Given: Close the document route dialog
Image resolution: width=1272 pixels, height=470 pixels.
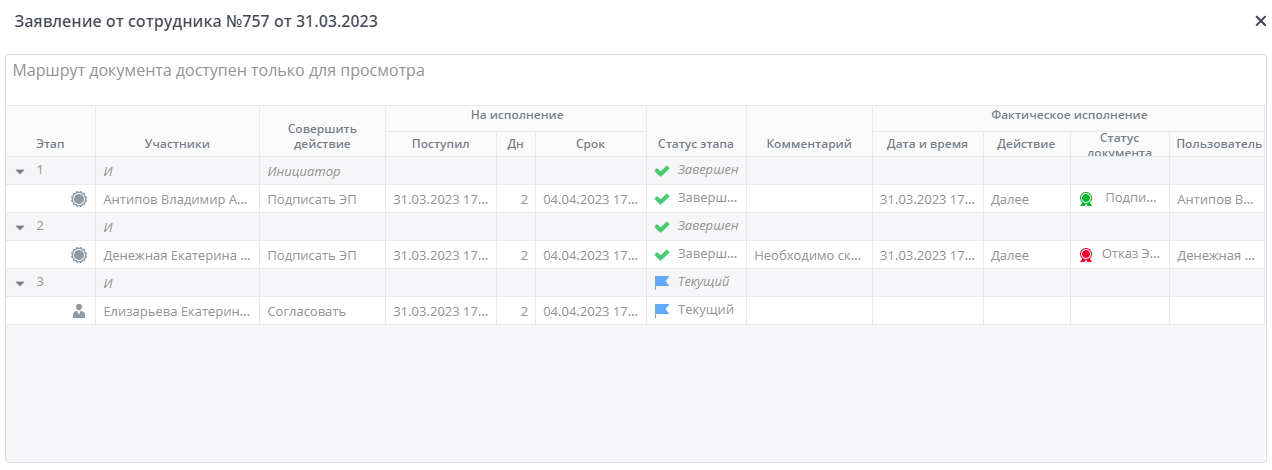Looking at the screenshot, I should (x=1260, y=21).
